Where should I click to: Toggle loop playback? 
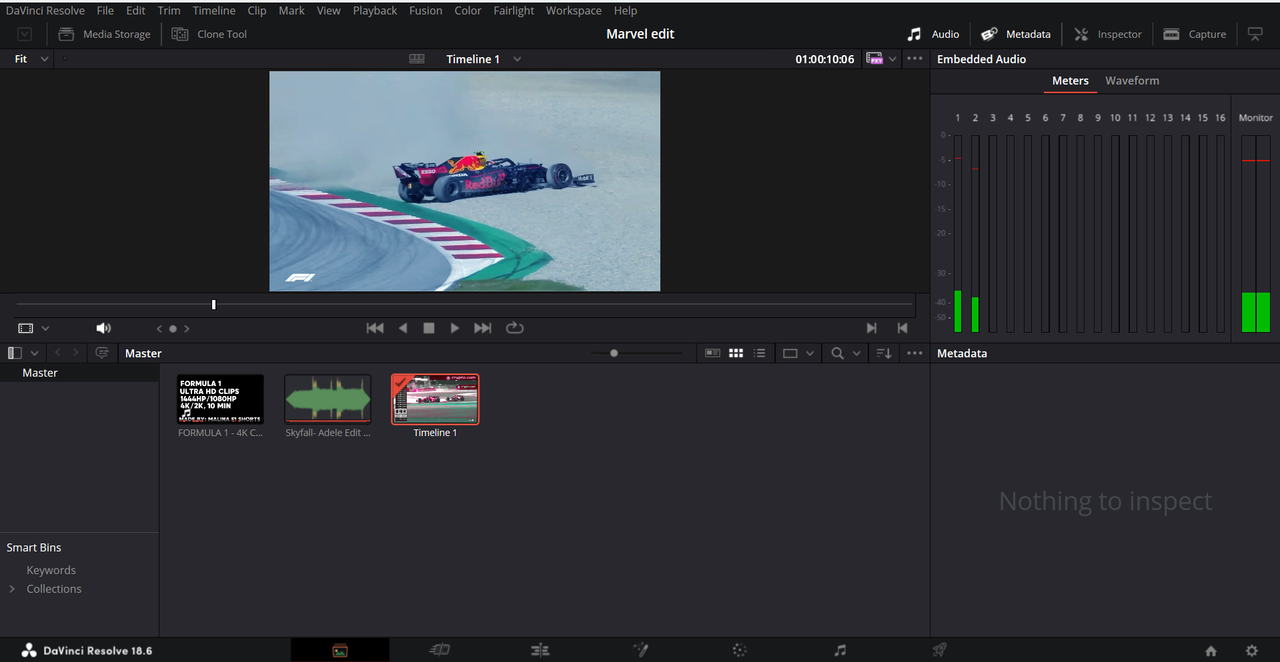(515, 328)
